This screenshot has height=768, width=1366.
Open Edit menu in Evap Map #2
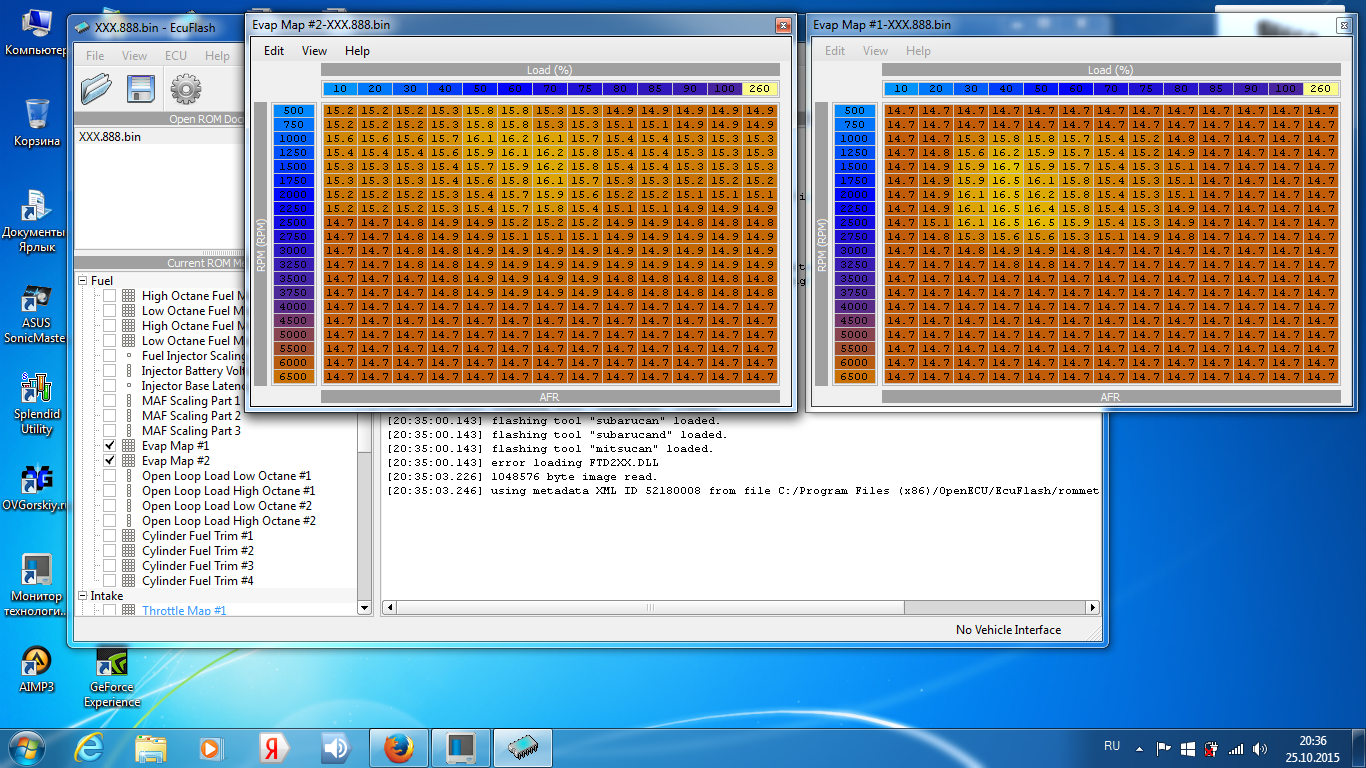pos(274,51)
